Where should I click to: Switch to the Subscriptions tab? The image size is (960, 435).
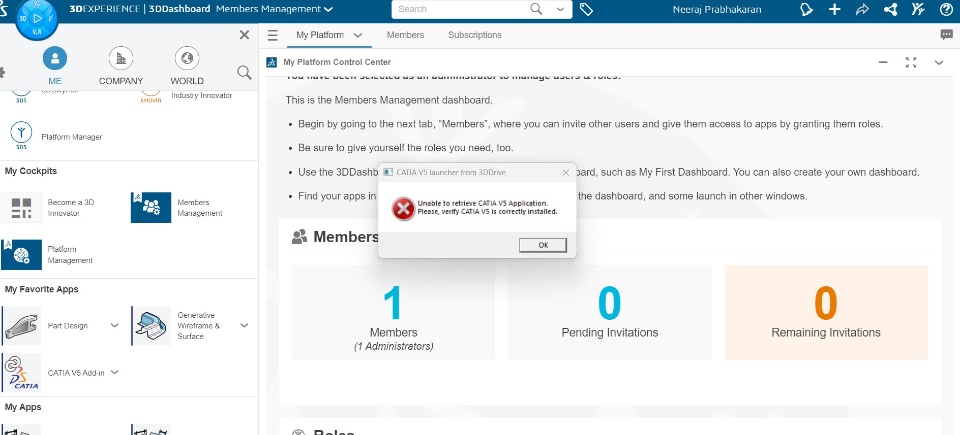click(x=474, y=35)
